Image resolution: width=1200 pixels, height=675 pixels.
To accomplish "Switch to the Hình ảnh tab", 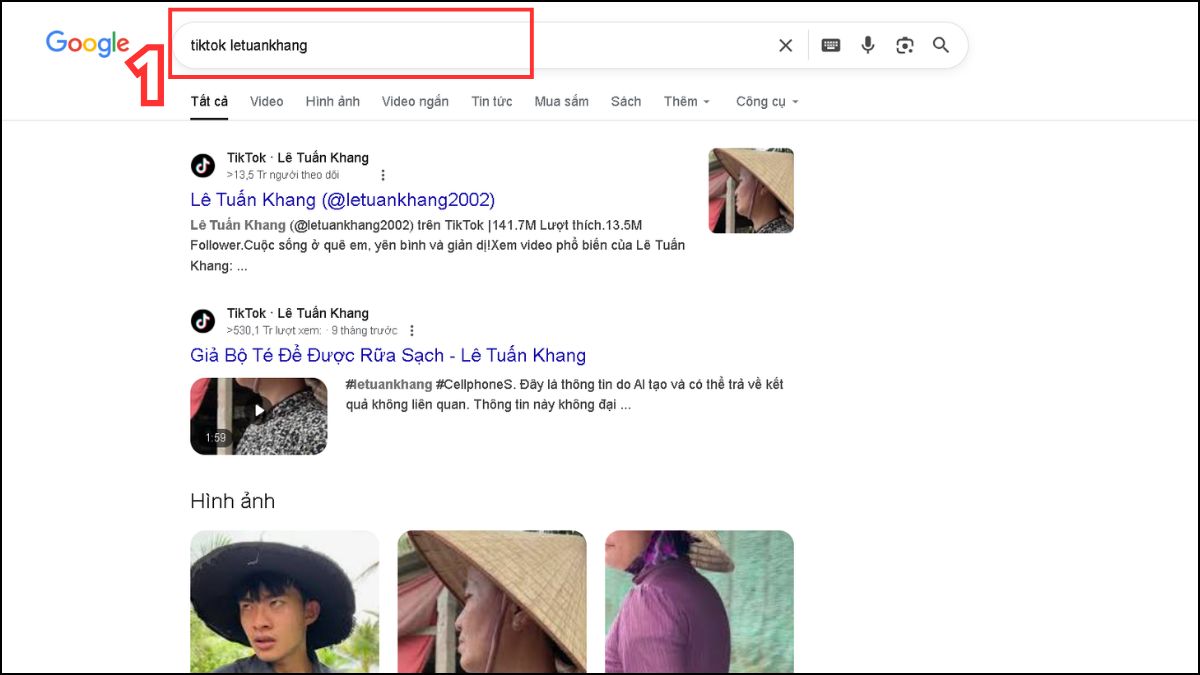I will pos(333,101).
